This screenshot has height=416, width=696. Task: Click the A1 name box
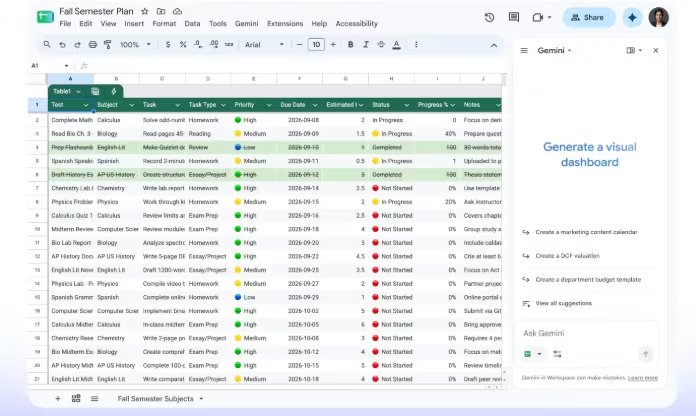tap(49, 66)
